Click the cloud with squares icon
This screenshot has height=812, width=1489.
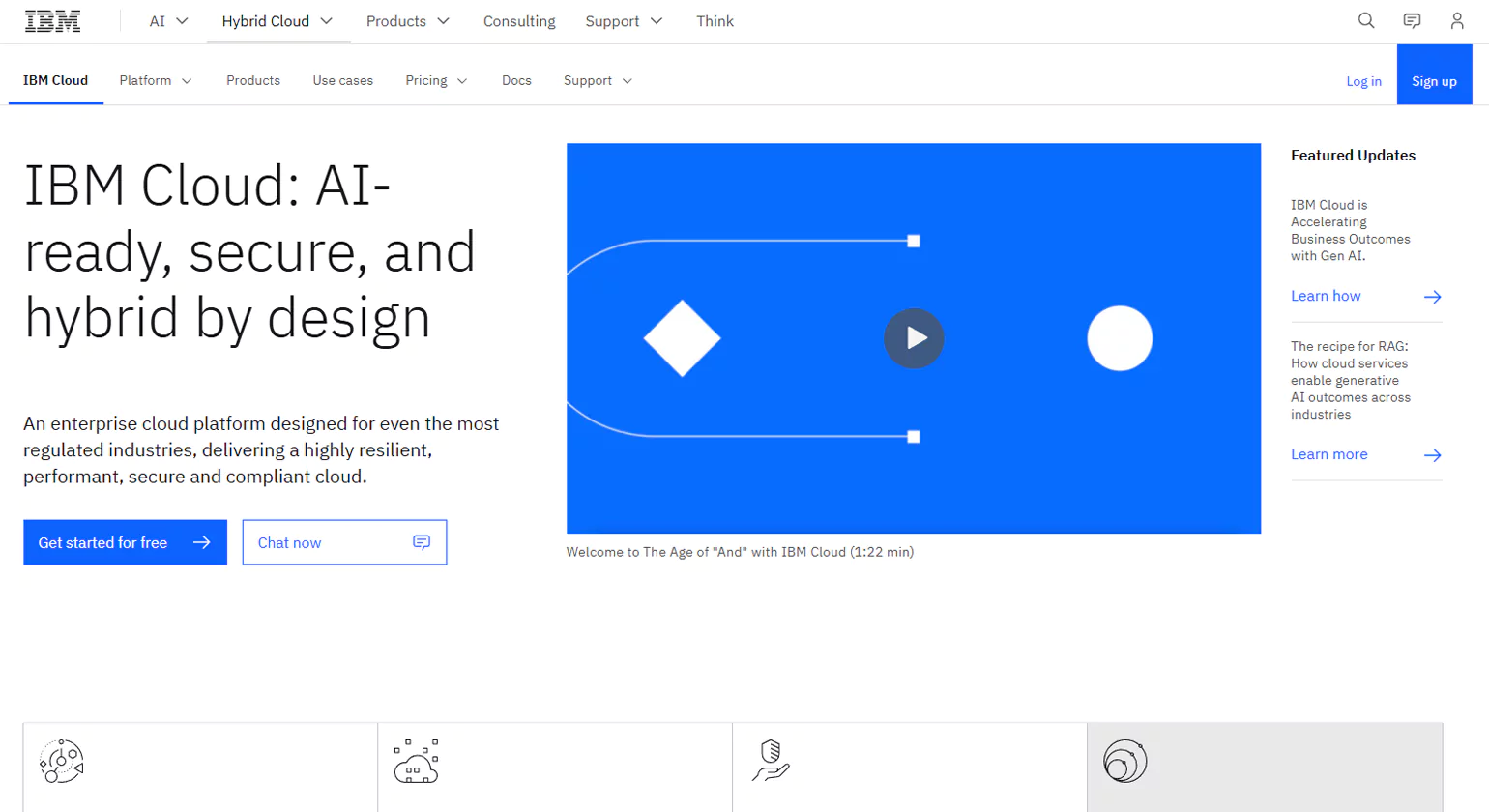click(416, 762)
